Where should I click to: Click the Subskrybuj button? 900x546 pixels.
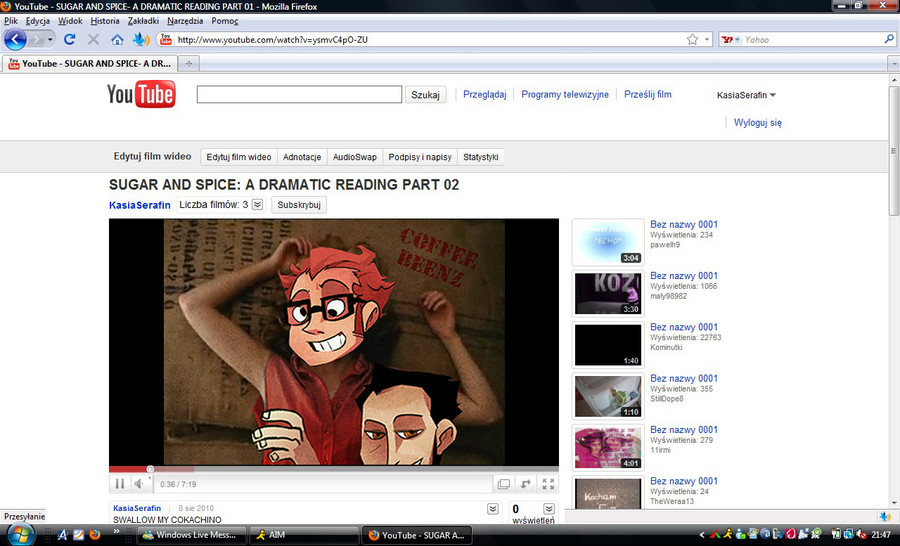tap(298, 205)
